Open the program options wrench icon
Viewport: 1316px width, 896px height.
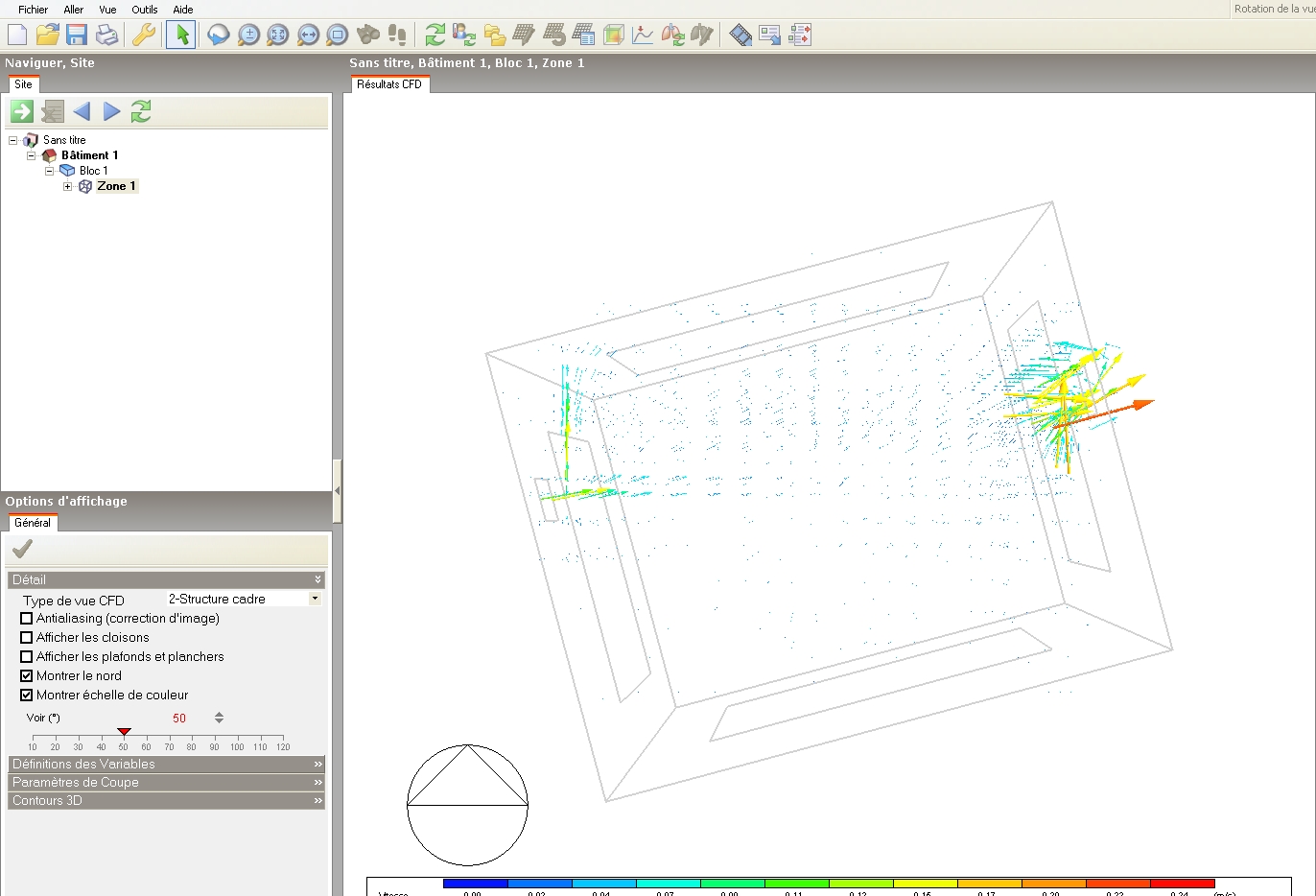146,35
